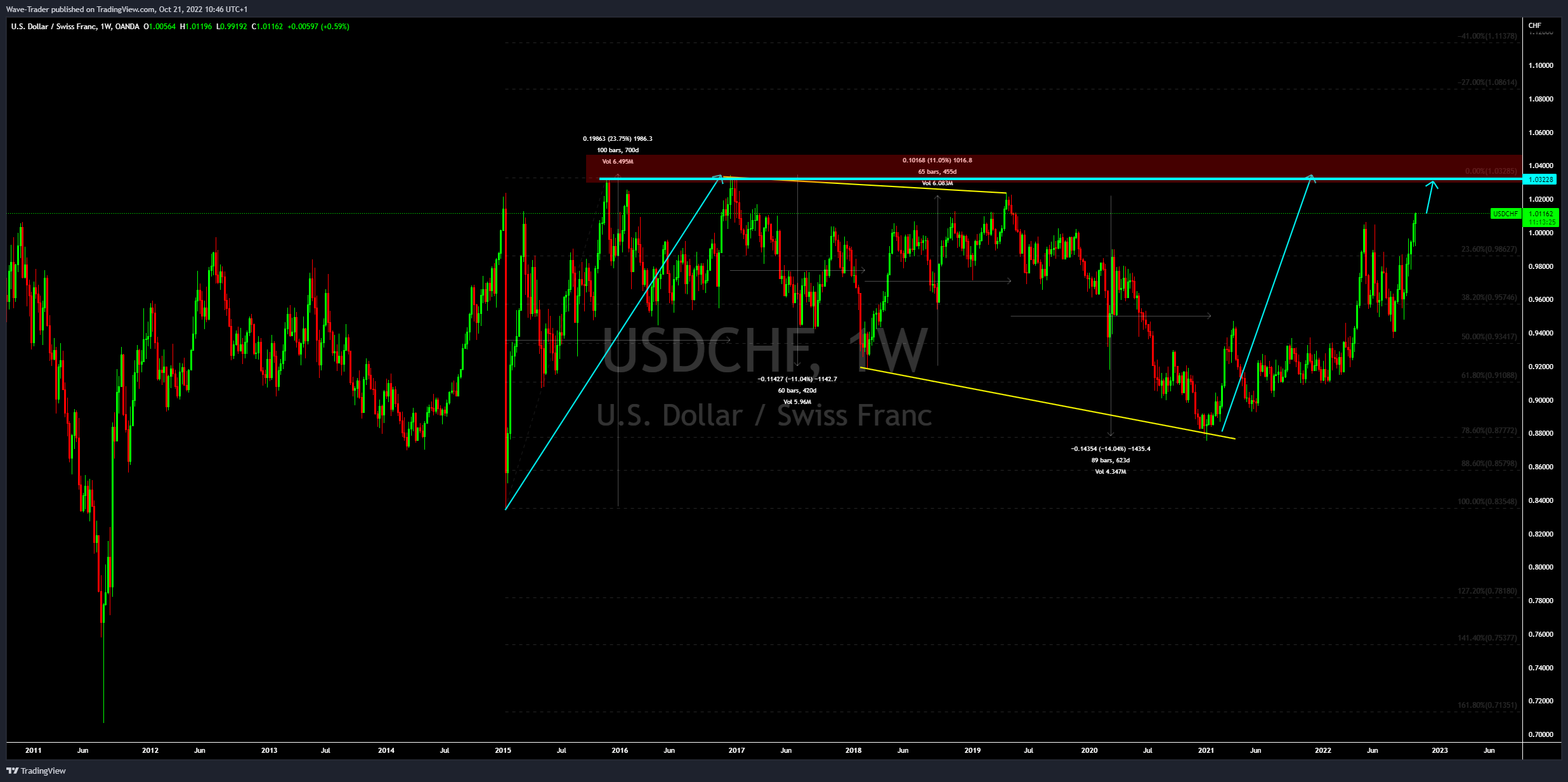Click the U.S. Dollar / Swiss Franc symbol title
Image resolution: width=1568 pixels, height=782 pixels.
pyautogui.click(x=75, y=27)
